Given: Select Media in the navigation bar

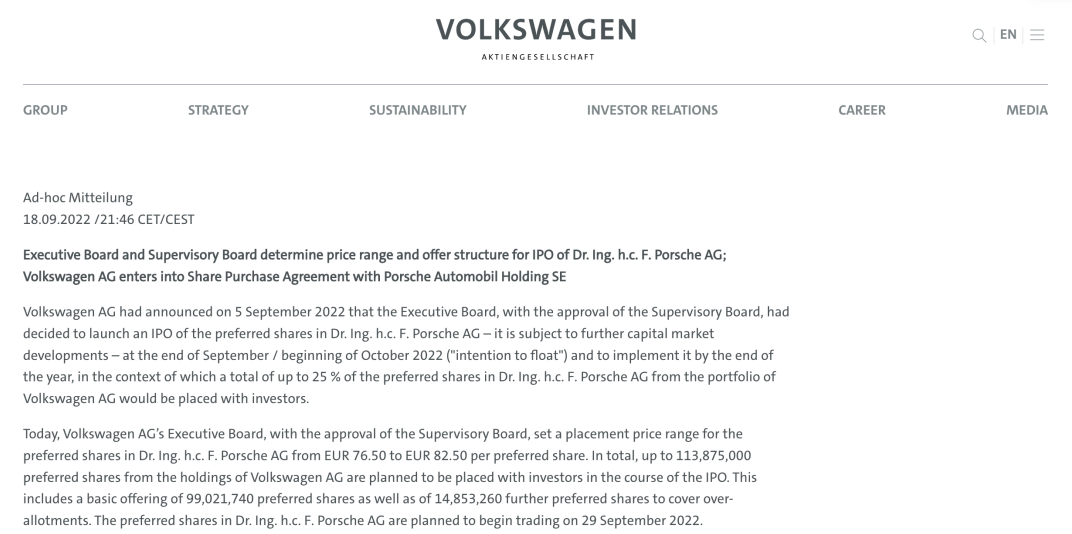Looking at the screenshot, I should pyautogui.click(x=1026, y=110).
